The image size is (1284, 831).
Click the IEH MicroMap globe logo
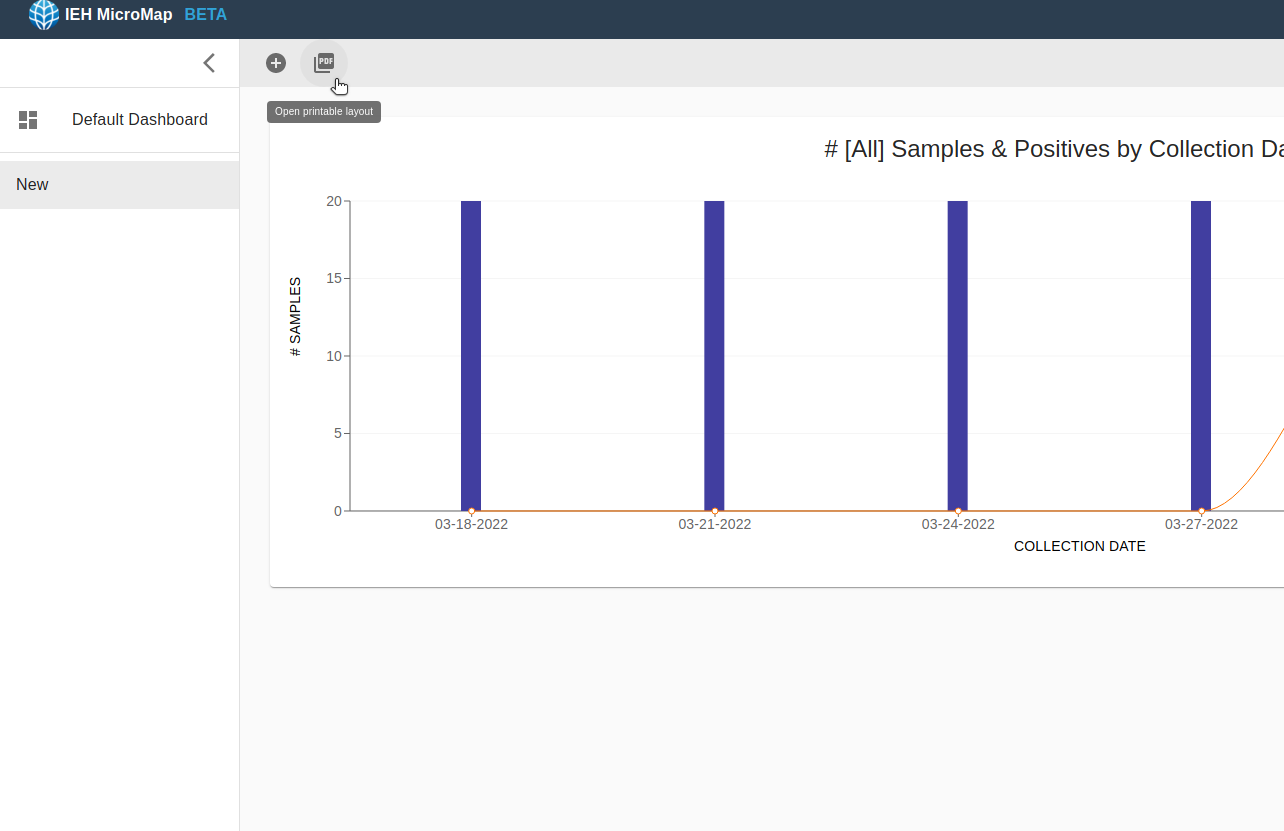44,15
